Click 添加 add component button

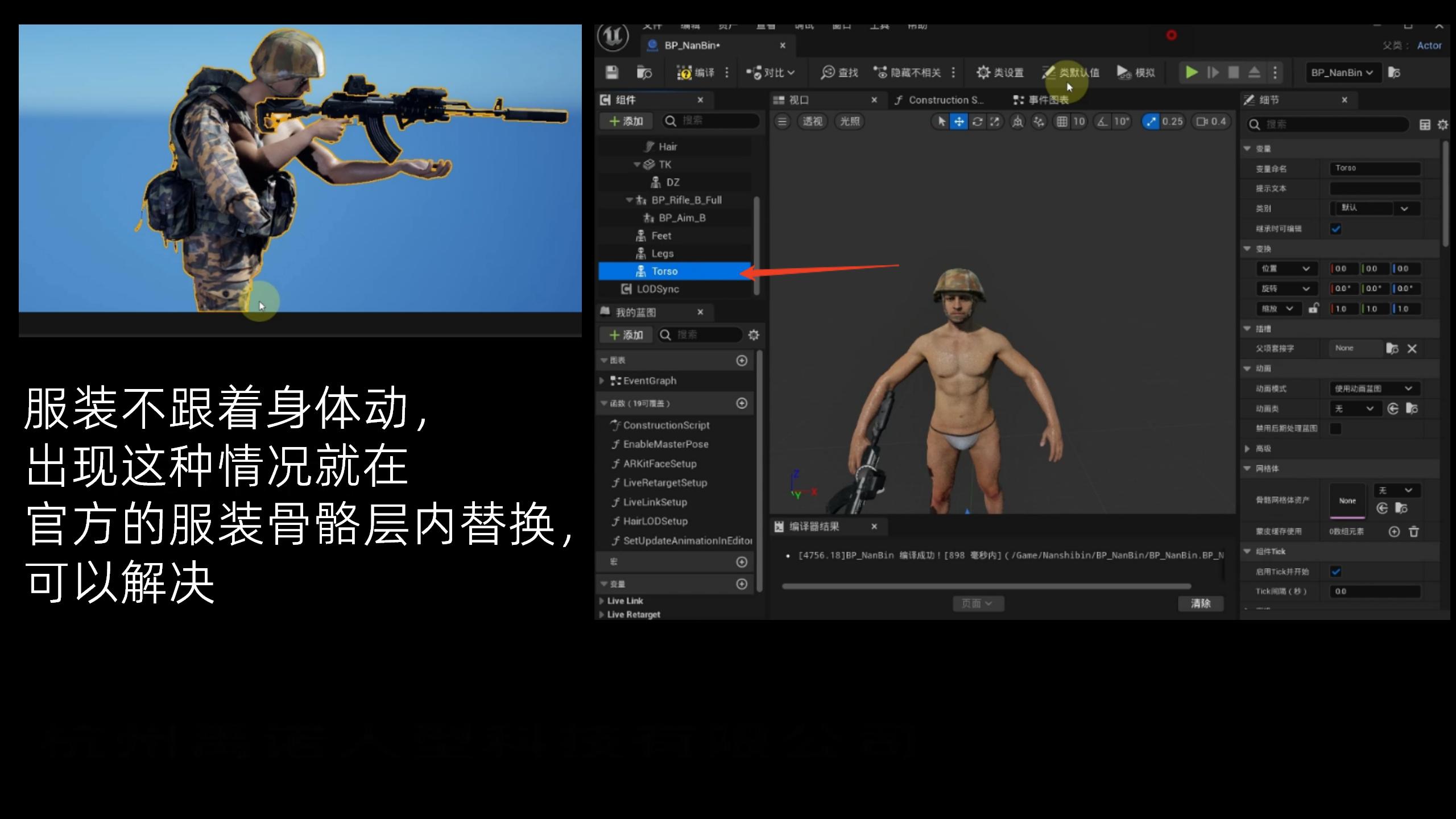pyautogui.click(x=626, y=121)
